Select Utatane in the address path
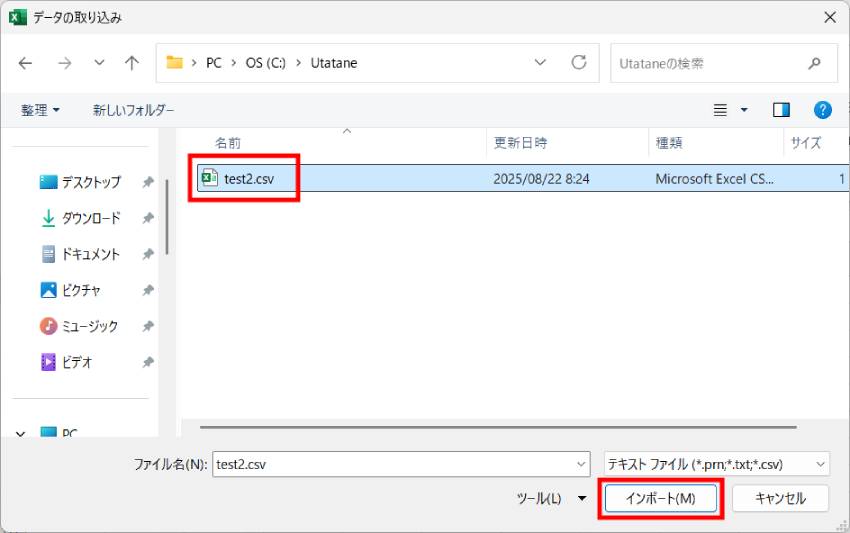Image resolution: width=850 pixels, height=533 pixels. (334, 63)
